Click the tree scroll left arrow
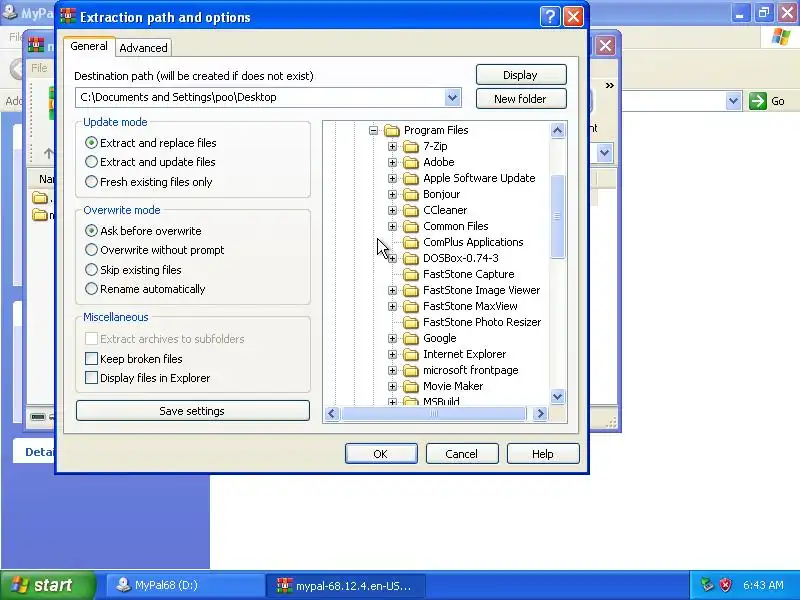This screenshot has width=800, height=600. (x=332, y=413)
